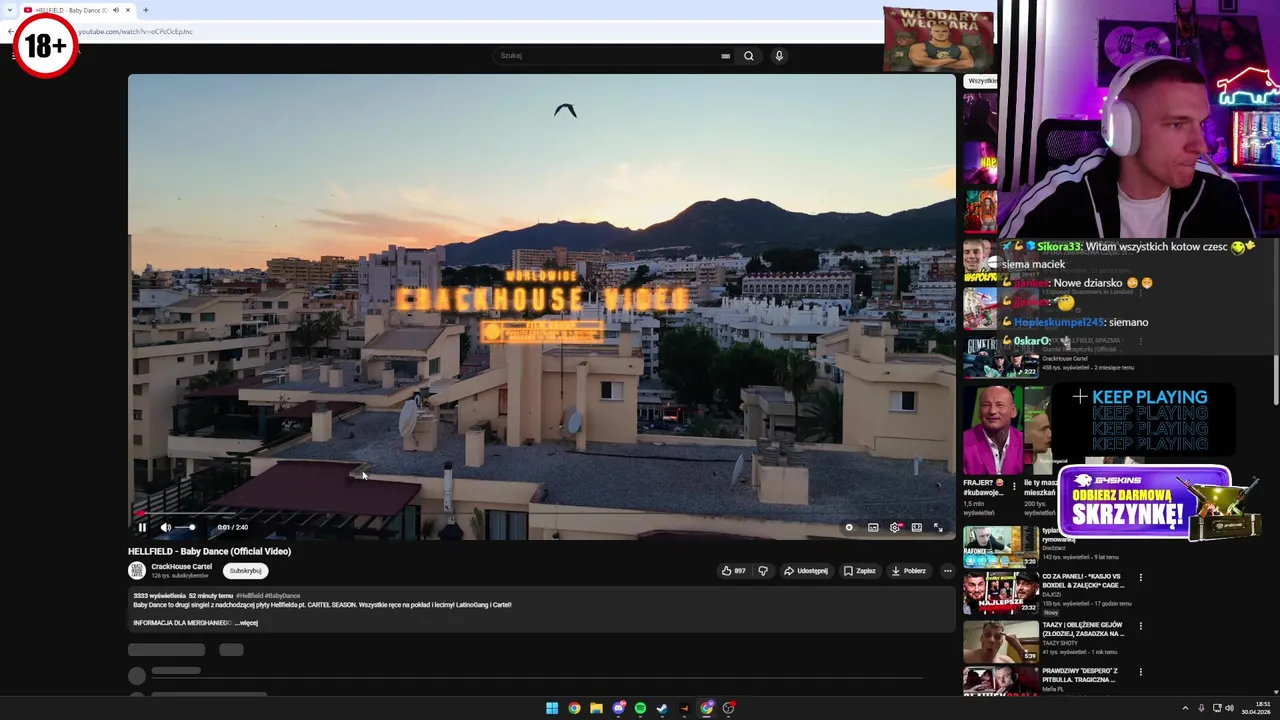Open options for FRAJER? #kubawoje video
The image size is (1280, 720).
[x=1014, y=487]
